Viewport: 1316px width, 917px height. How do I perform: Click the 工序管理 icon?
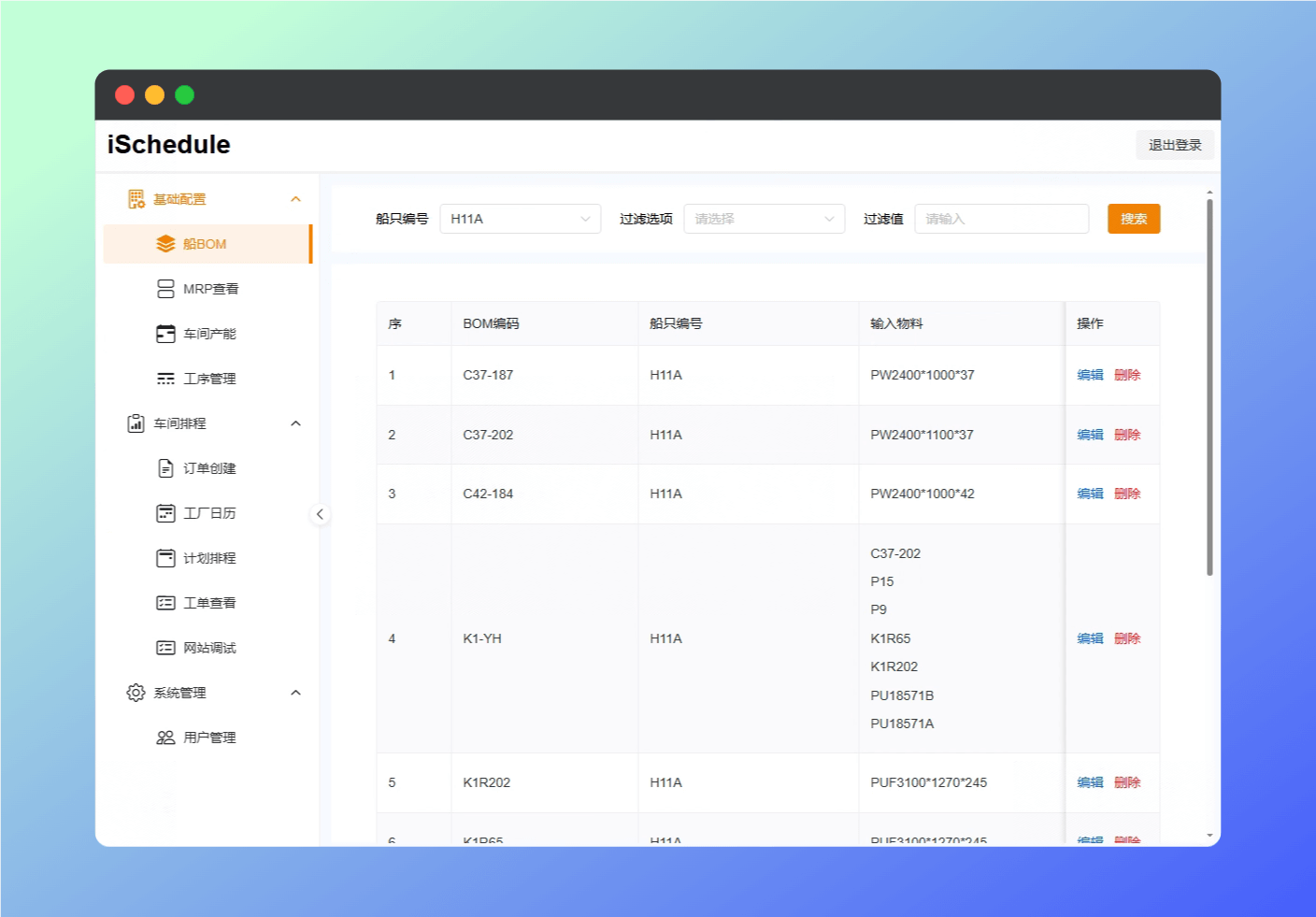[165, 379]
